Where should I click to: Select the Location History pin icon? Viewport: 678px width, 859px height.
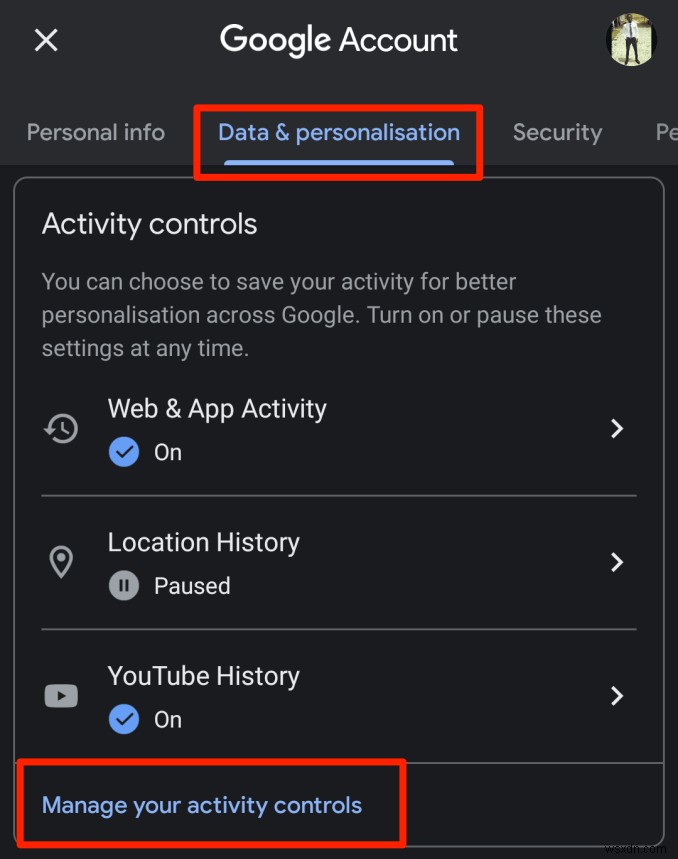click(x=61, y=562)
